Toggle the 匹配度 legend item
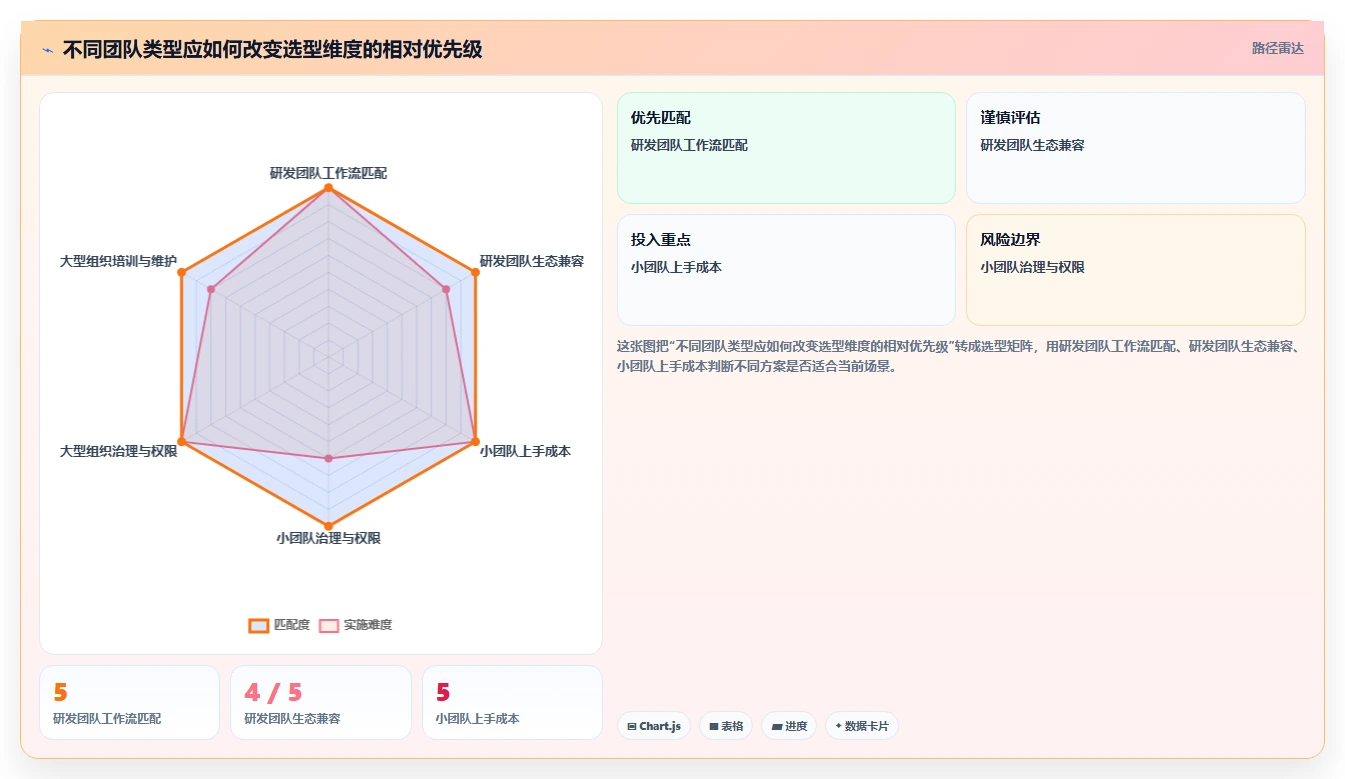Image resolution: width=1345 pixels, height=779 pixels. coord(279,625)
